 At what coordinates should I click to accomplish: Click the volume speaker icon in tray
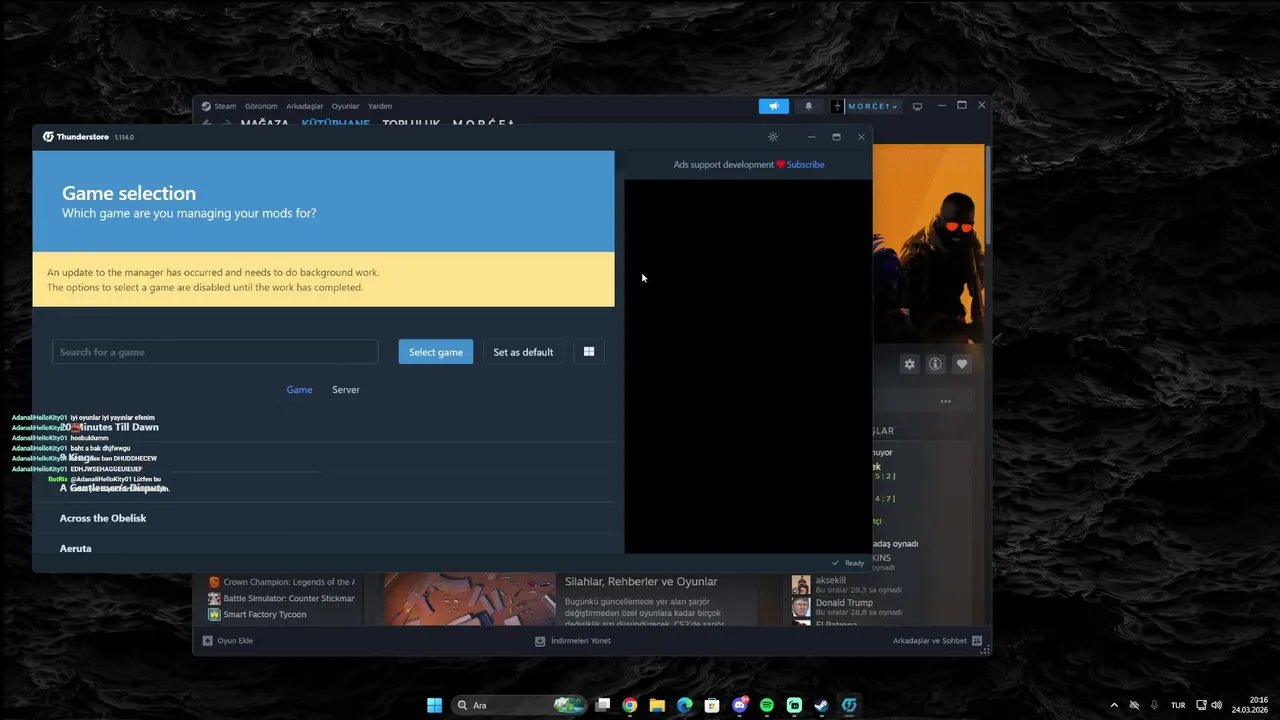(1217, 705)
